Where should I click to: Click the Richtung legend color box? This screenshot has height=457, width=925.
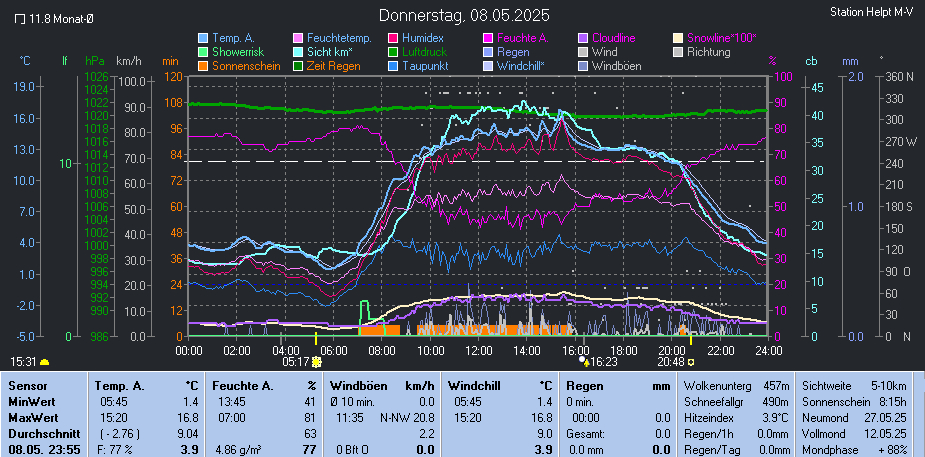coord(677,52)
